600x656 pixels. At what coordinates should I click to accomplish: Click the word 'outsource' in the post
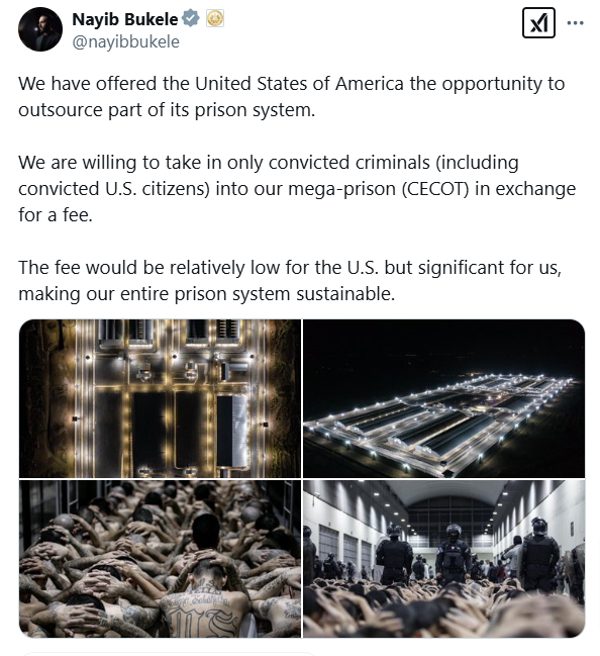tap(56, 108)
